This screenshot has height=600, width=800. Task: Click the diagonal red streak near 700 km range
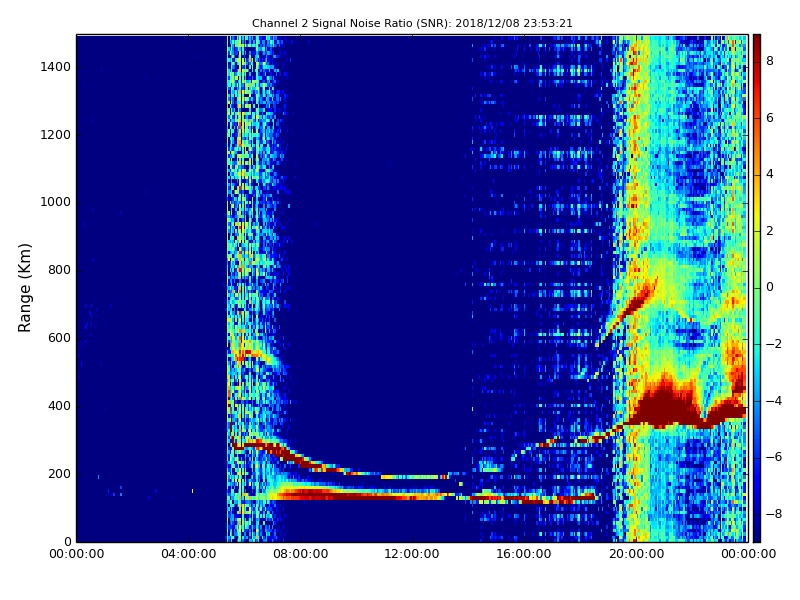630,310
